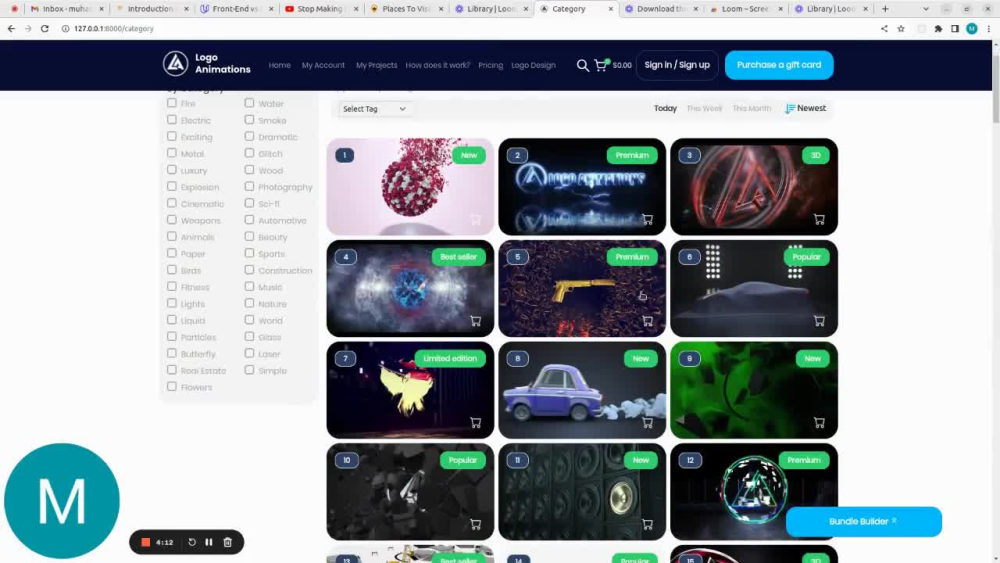The image size is (1000, 563).
Task: Filter by This Month
Action: point(751,108)
